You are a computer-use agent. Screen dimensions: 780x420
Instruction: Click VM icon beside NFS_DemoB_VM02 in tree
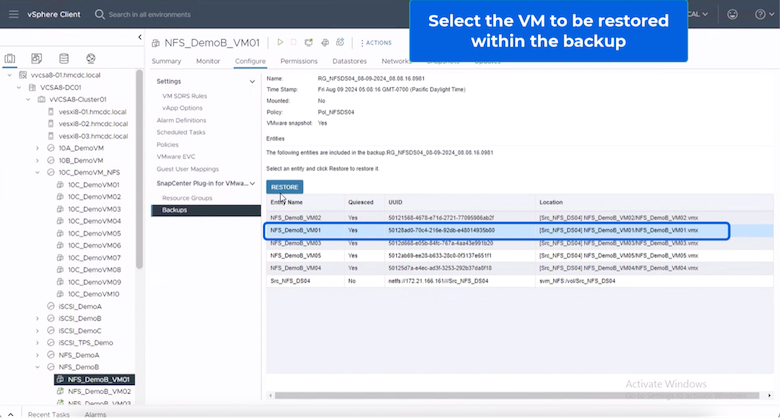click(60, 392)
